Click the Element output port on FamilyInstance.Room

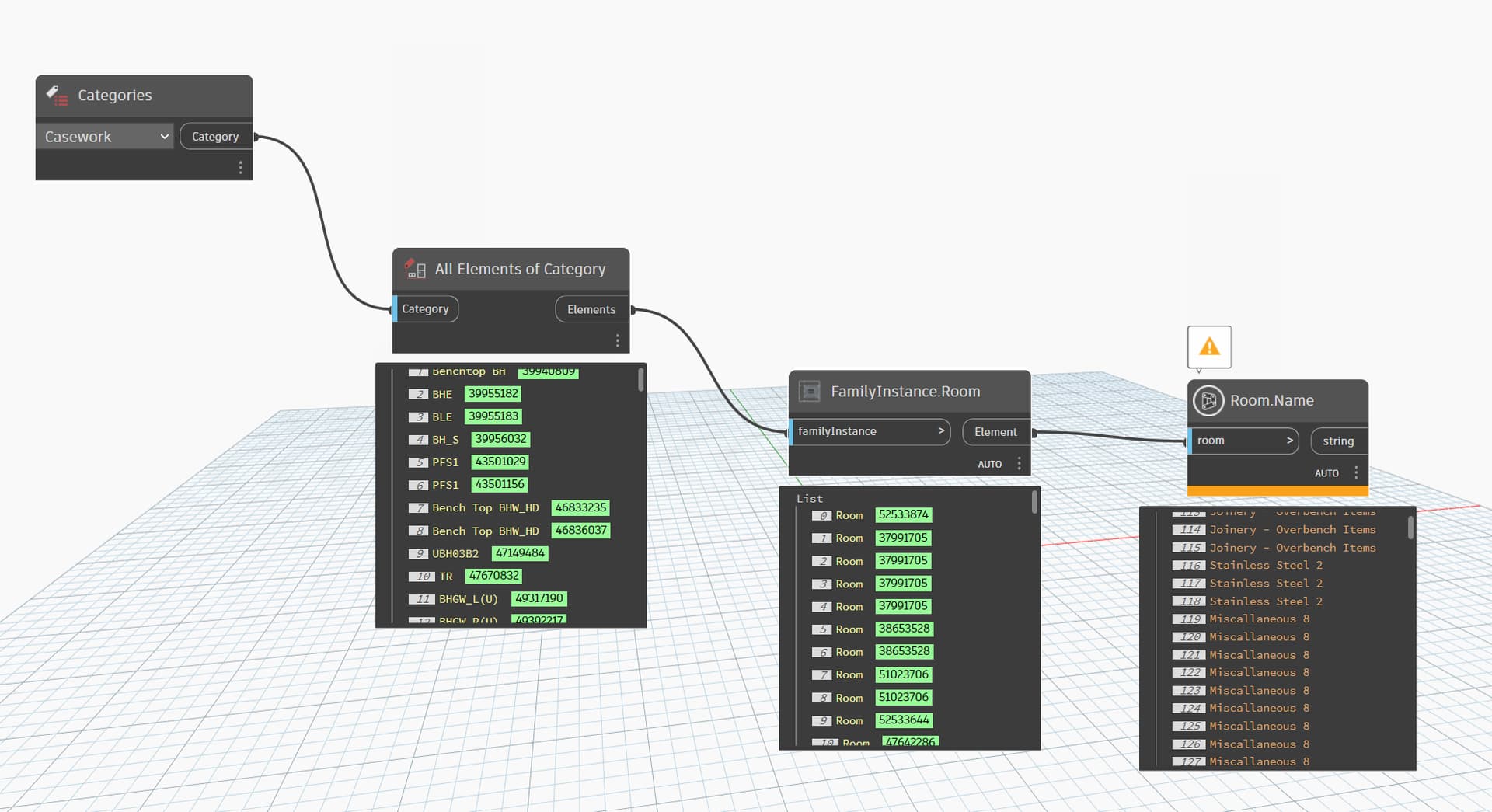pos(995,431)
